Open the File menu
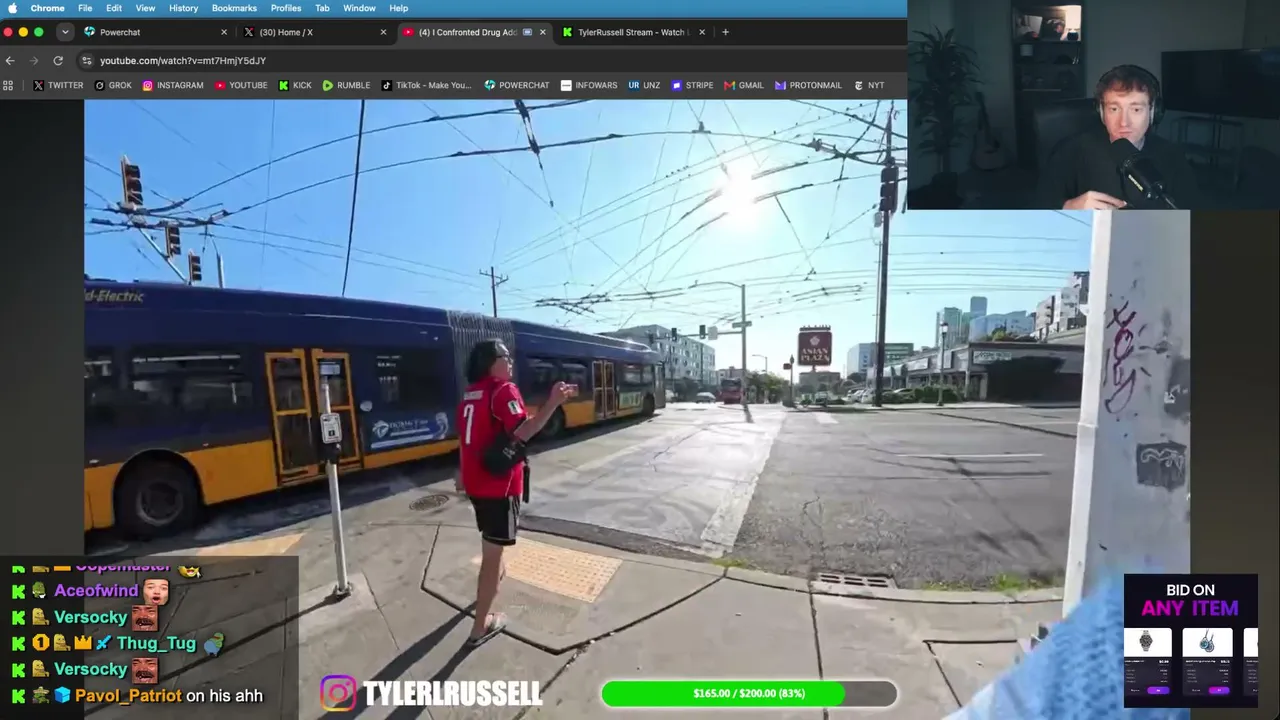 tap(85, 8)
